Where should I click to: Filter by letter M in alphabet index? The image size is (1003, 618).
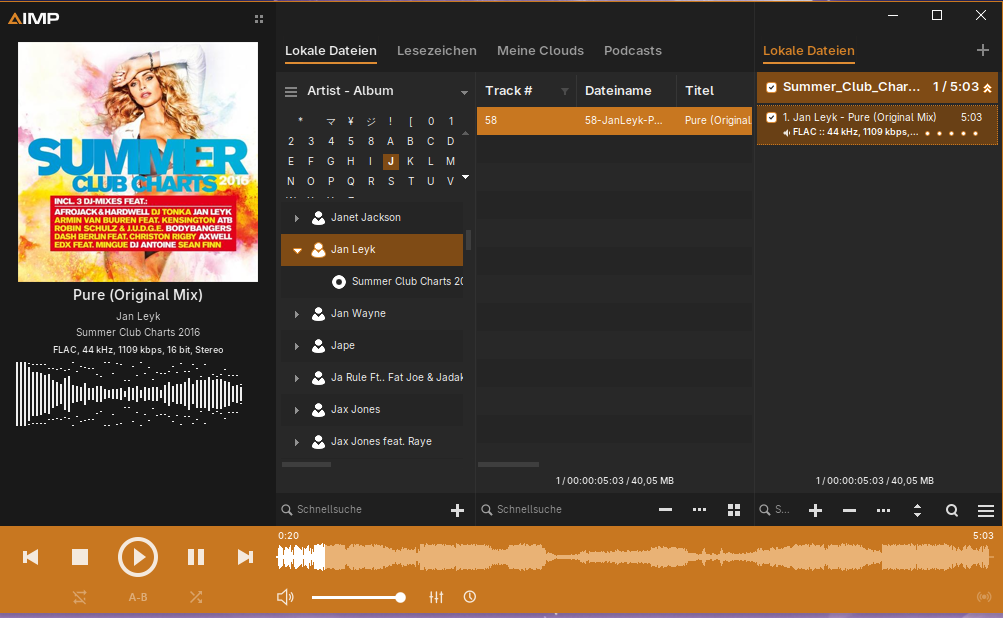click(450, 161)
